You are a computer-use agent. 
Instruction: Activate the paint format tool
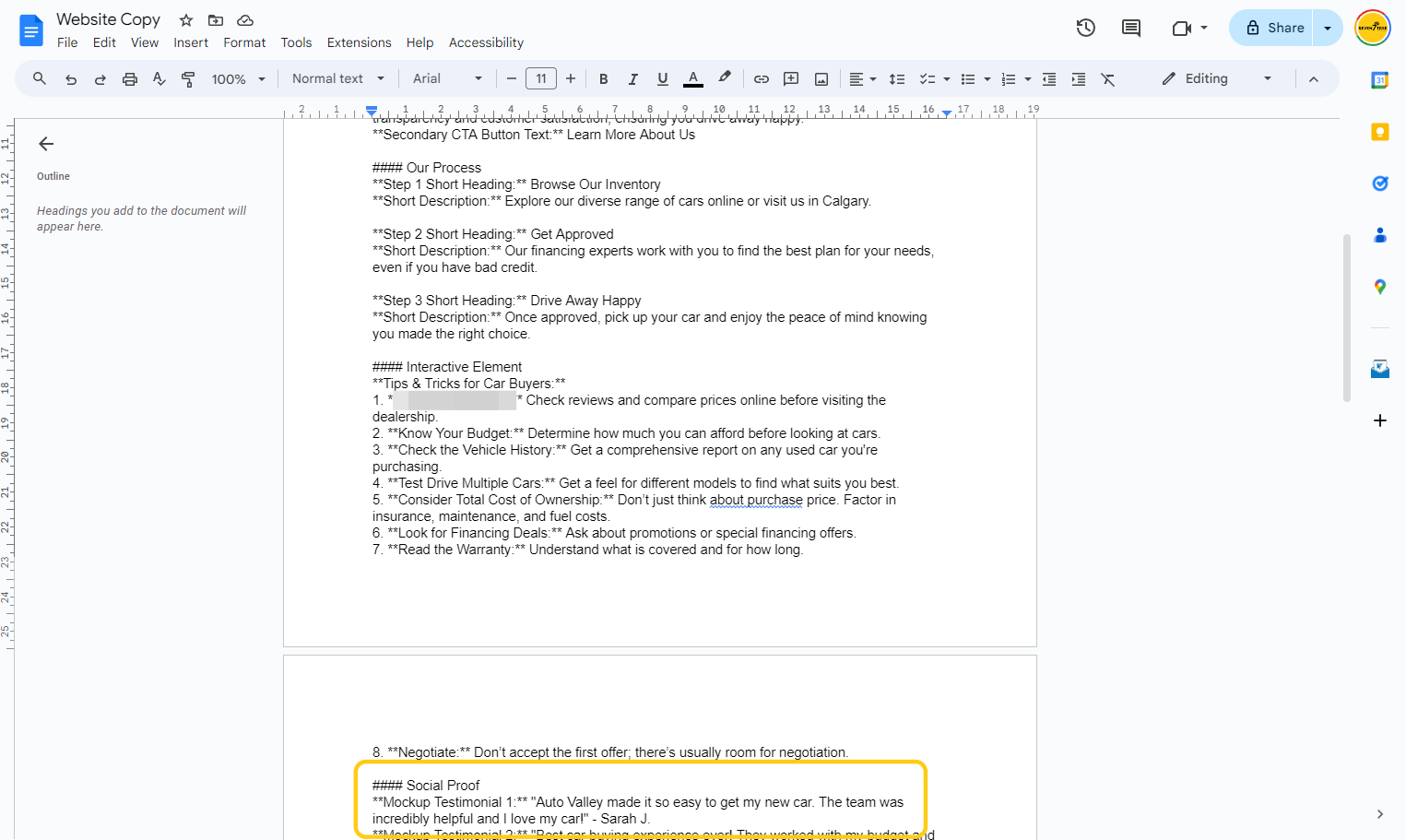tap(188, 79)
